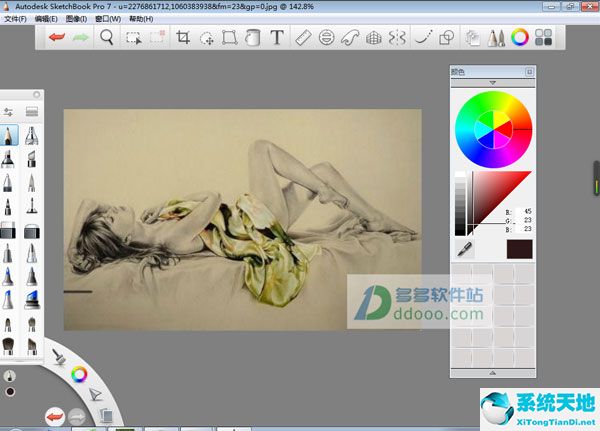Toggle the Symmetry tool

[397, 38]
